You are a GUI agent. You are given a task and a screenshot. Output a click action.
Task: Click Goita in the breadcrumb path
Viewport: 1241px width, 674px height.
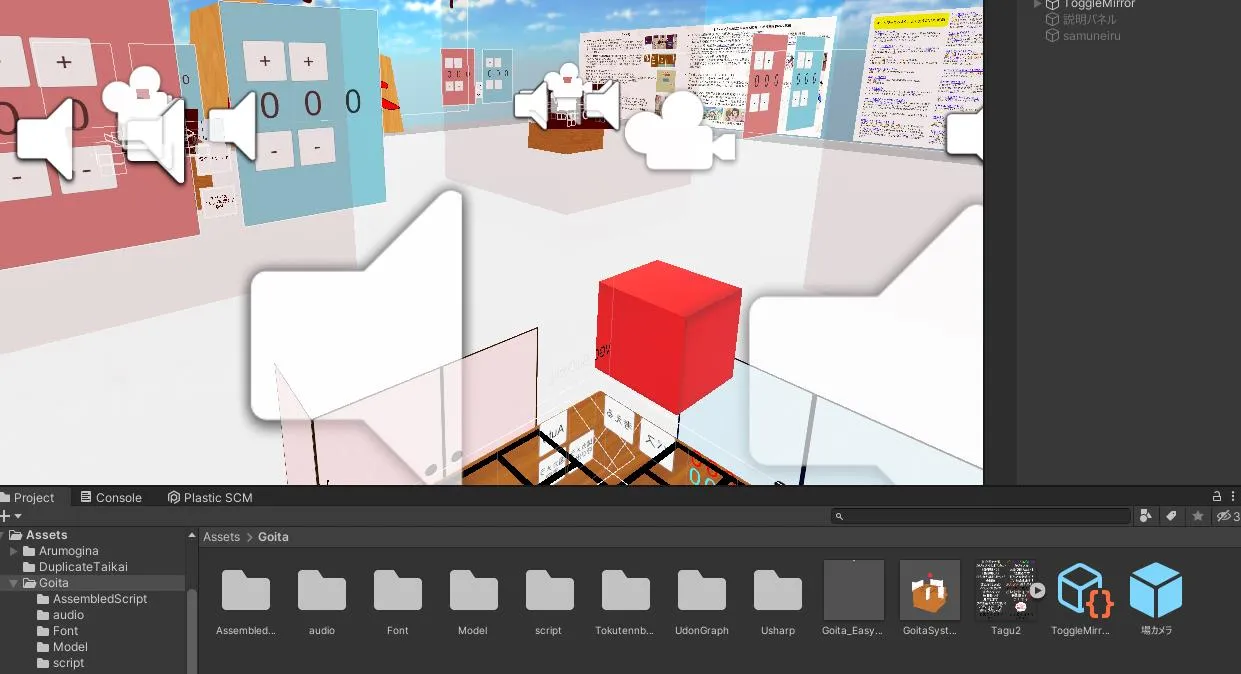pos(273,537)
